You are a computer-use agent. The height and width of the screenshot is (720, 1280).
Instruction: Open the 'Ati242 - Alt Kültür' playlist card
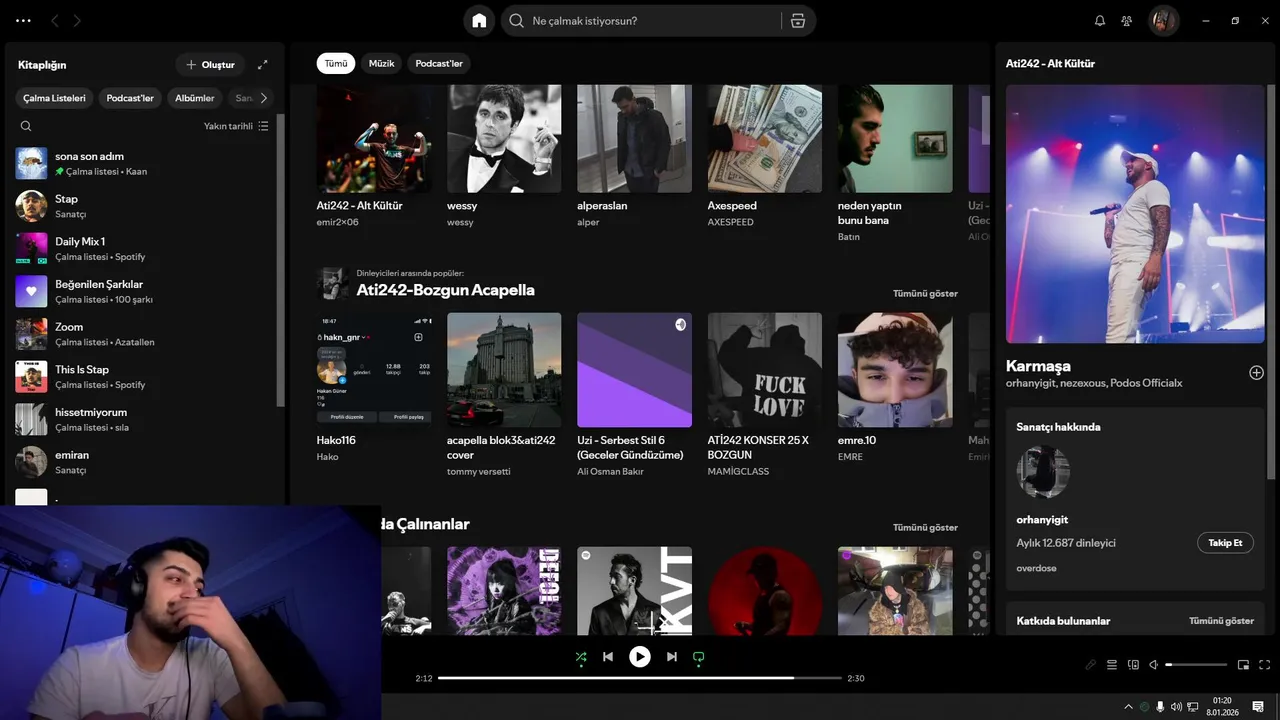pyautogui.click(x=374, y=157)
